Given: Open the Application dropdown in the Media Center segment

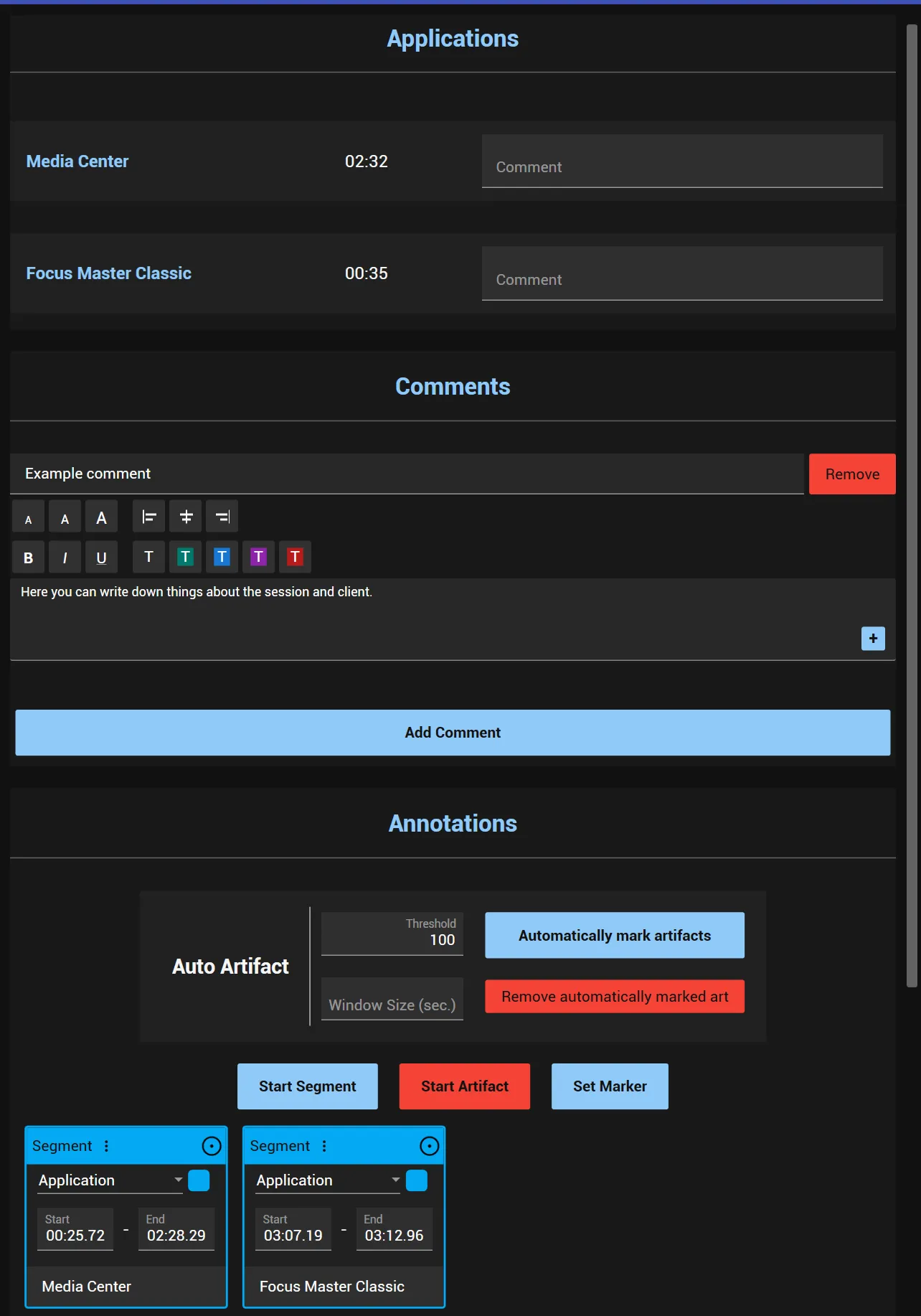Looking at the screenshot, I should [x=110, y=1180].
